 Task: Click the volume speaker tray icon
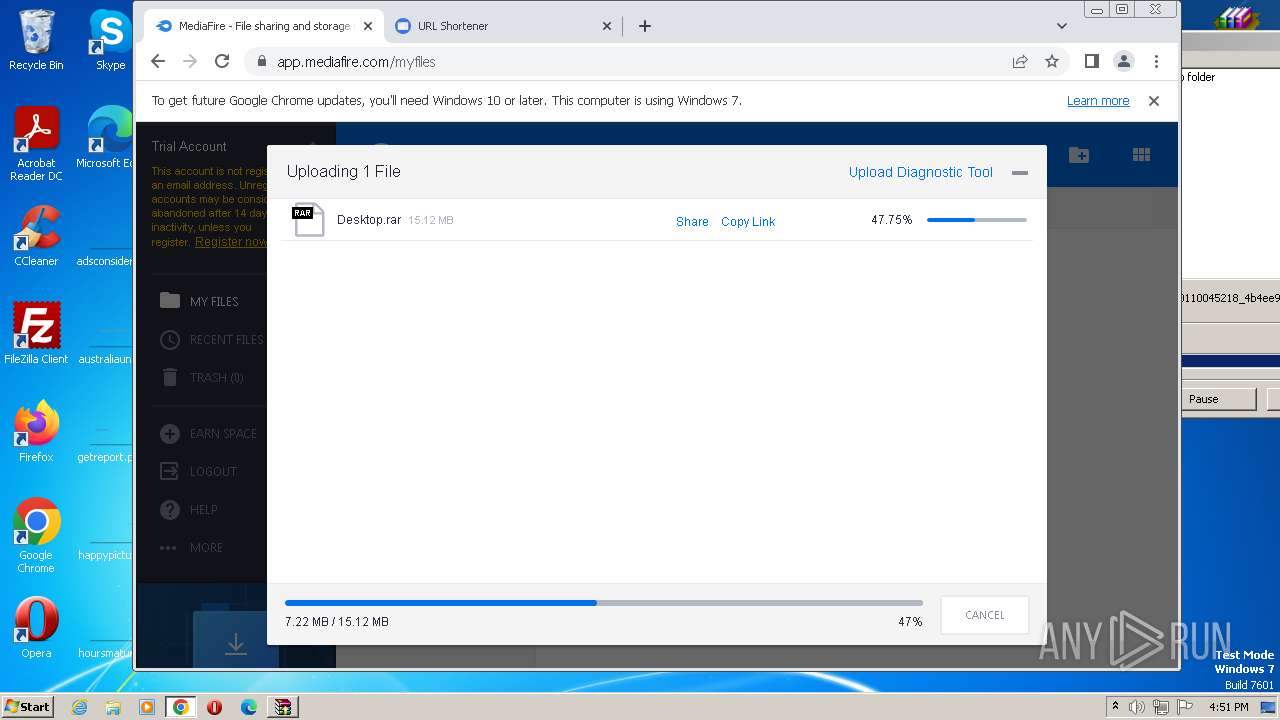coord(1137,707)
